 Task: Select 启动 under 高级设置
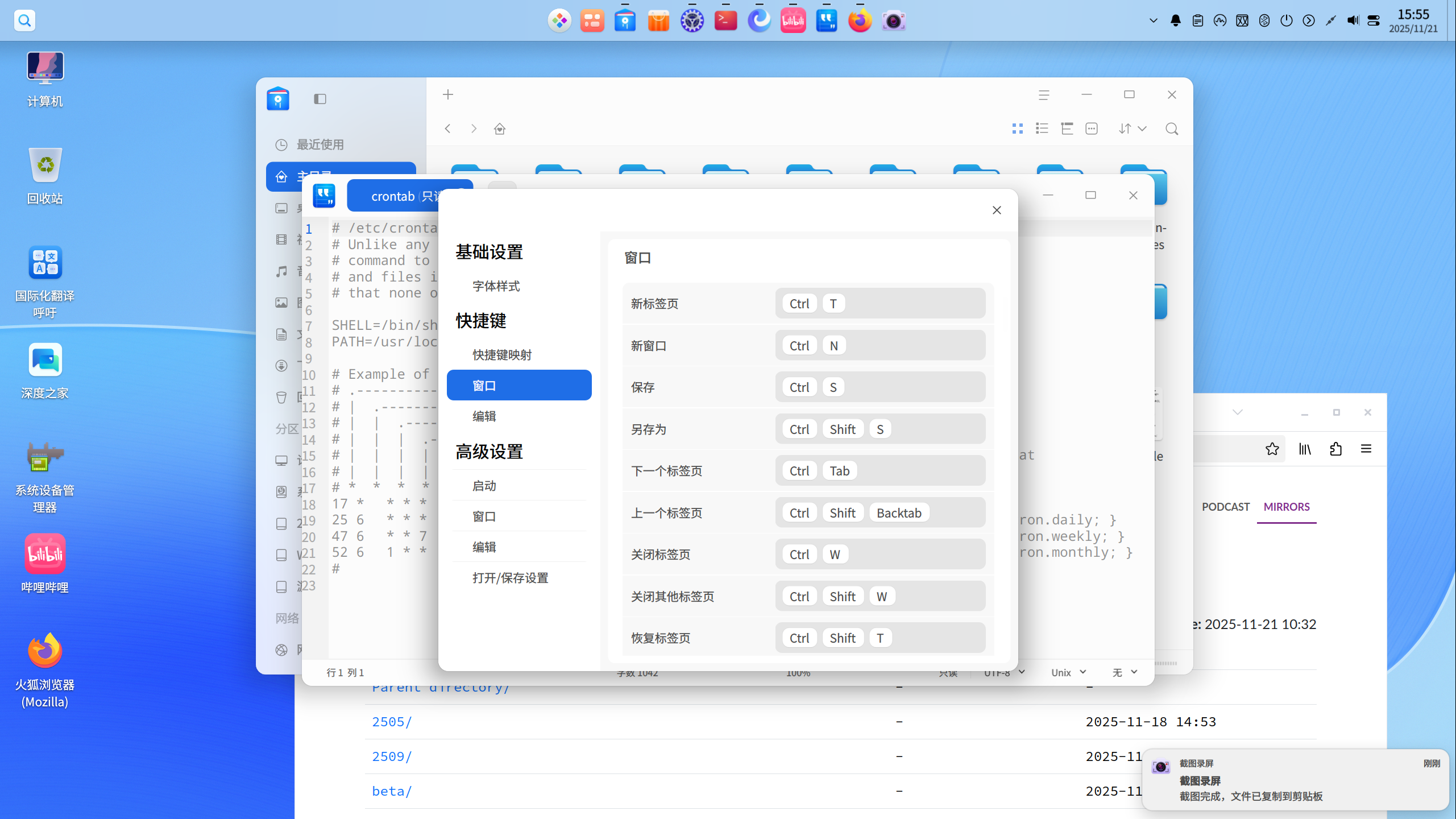click(484, 486)
